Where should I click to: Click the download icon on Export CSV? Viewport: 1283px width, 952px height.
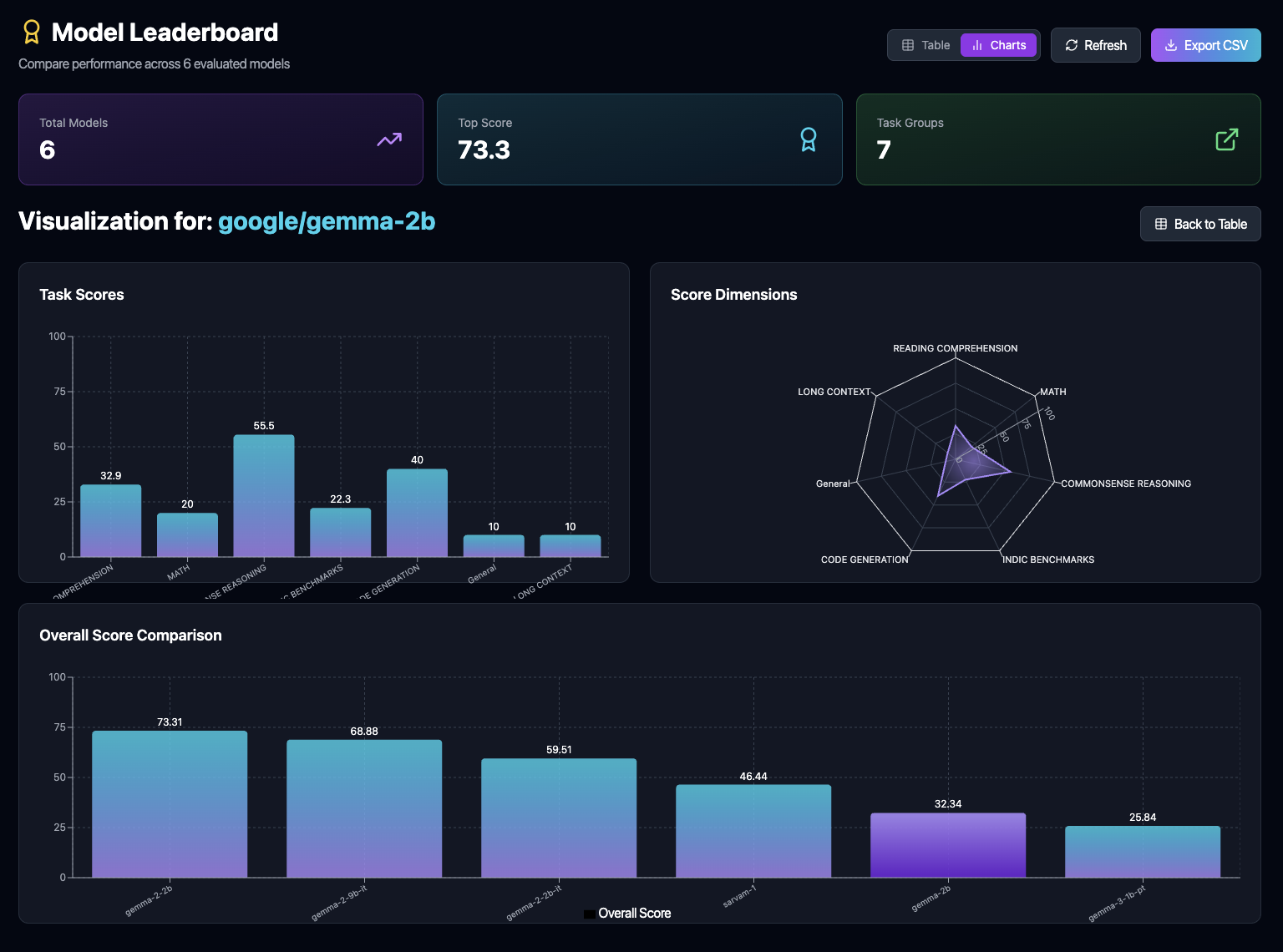(1171, 45)
